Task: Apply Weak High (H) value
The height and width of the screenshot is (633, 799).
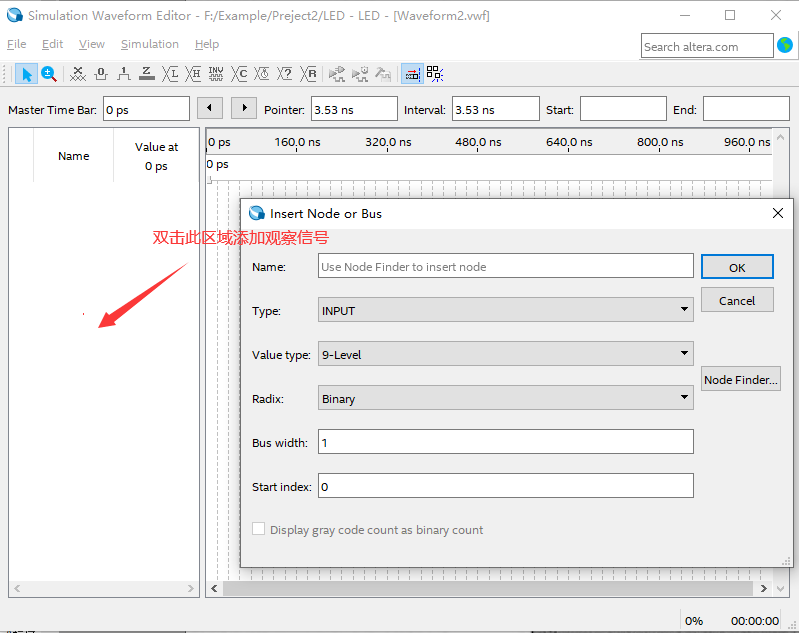Action: point(193,74)
